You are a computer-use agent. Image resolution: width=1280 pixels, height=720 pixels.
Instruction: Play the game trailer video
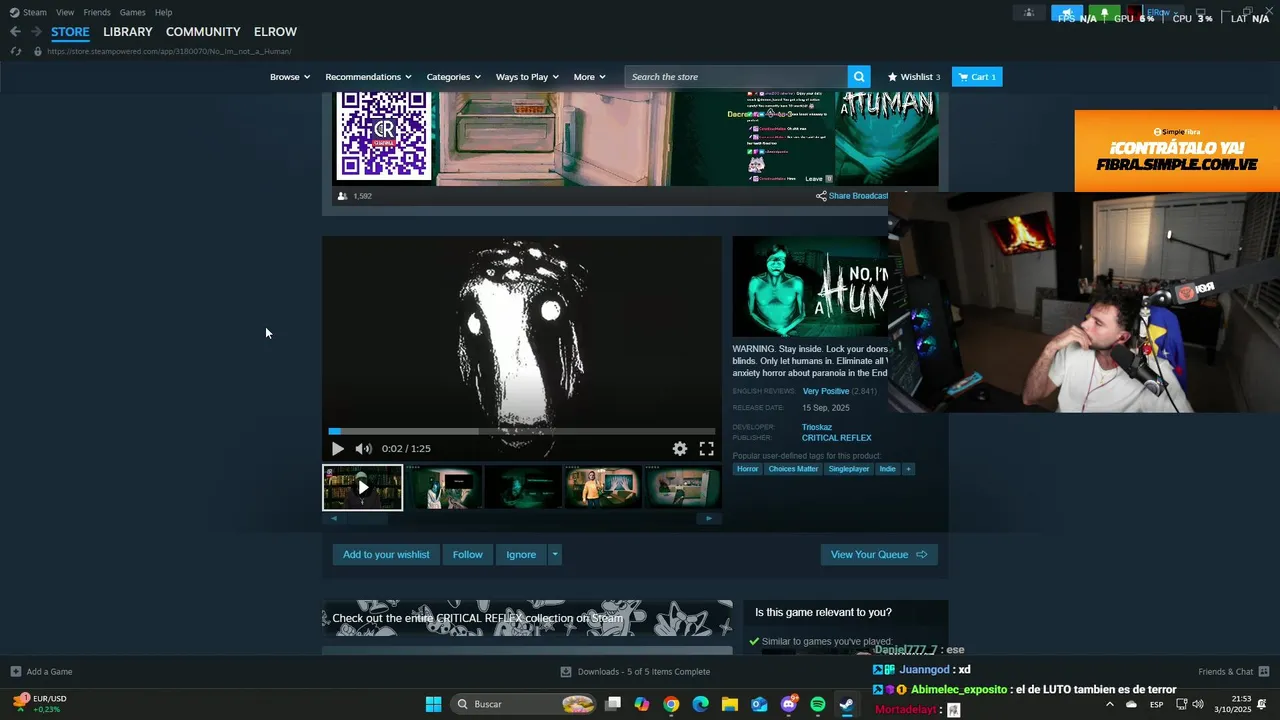pos(337,449)
